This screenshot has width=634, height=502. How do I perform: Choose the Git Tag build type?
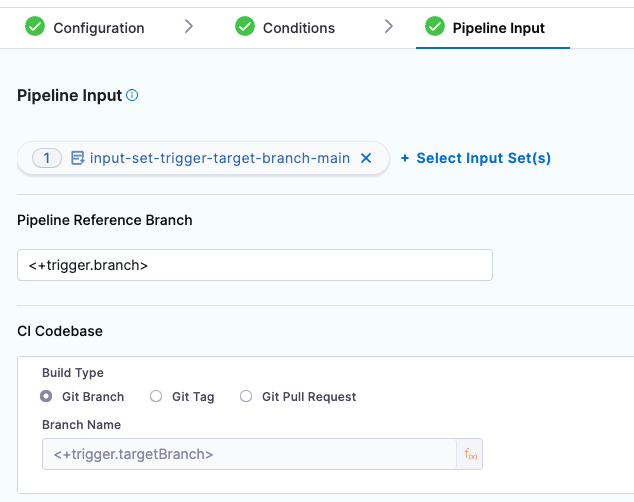(x=156, y=397)
